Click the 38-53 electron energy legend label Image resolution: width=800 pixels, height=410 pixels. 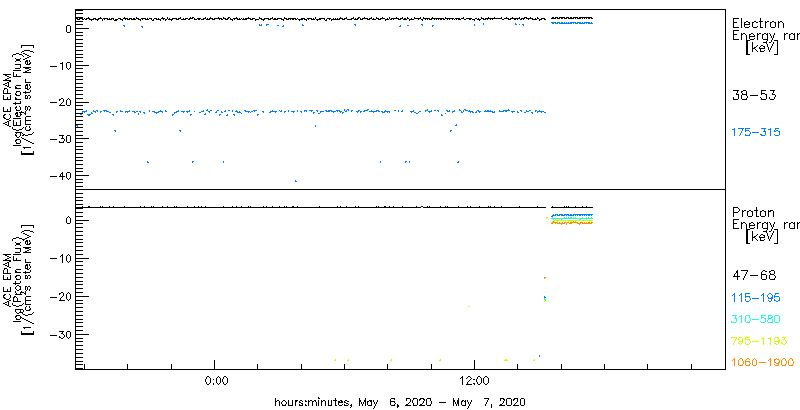click(754, 96)
